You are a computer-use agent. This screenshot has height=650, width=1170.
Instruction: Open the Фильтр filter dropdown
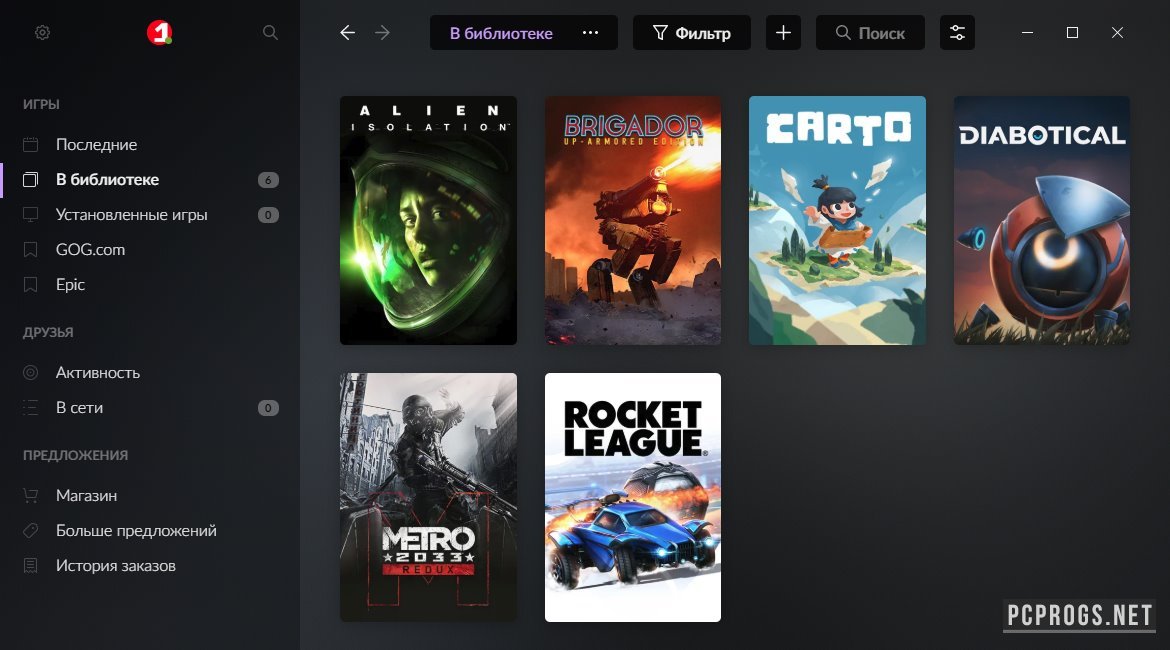[692, 33]
